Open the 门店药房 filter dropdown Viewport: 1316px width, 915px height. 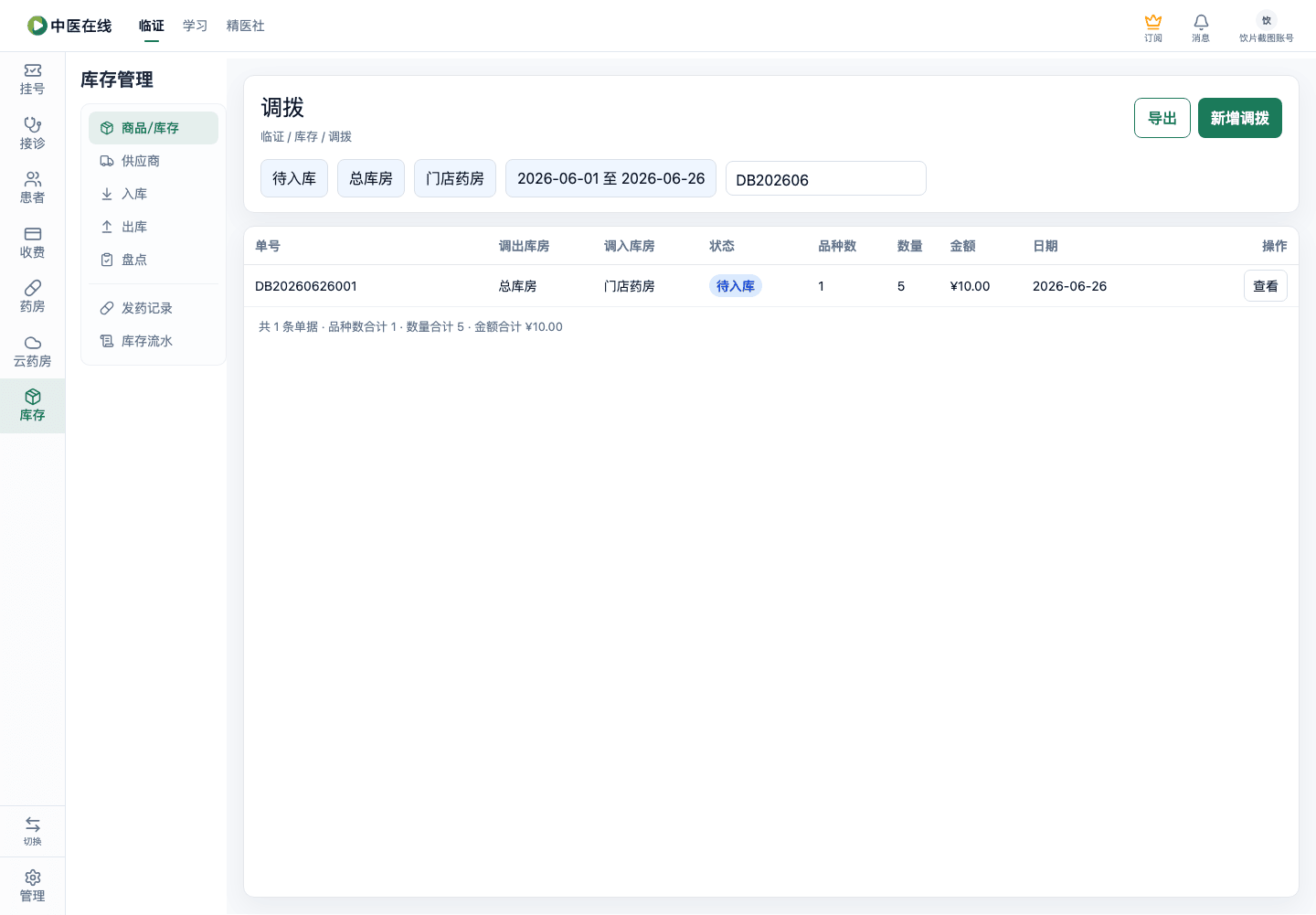[455, 178]
